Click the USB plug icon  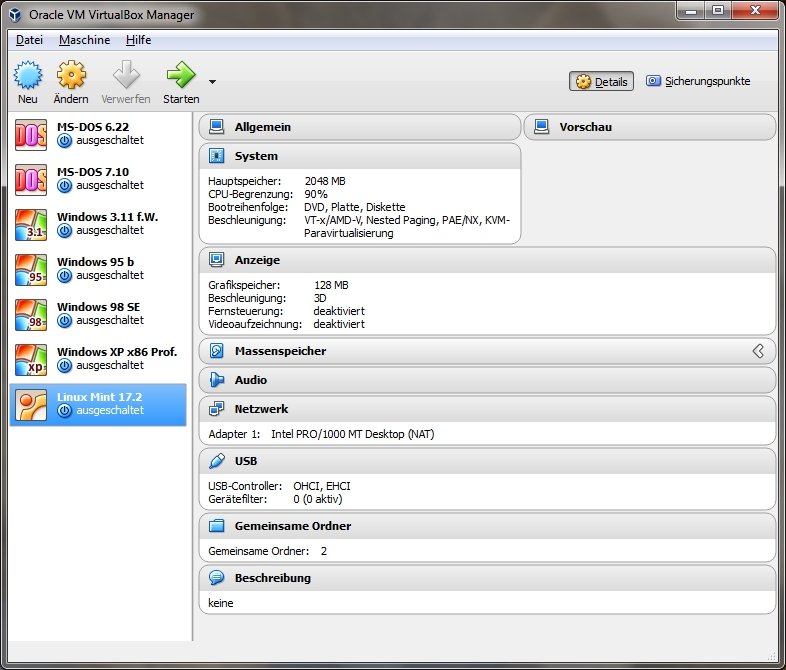coord(217,461)
